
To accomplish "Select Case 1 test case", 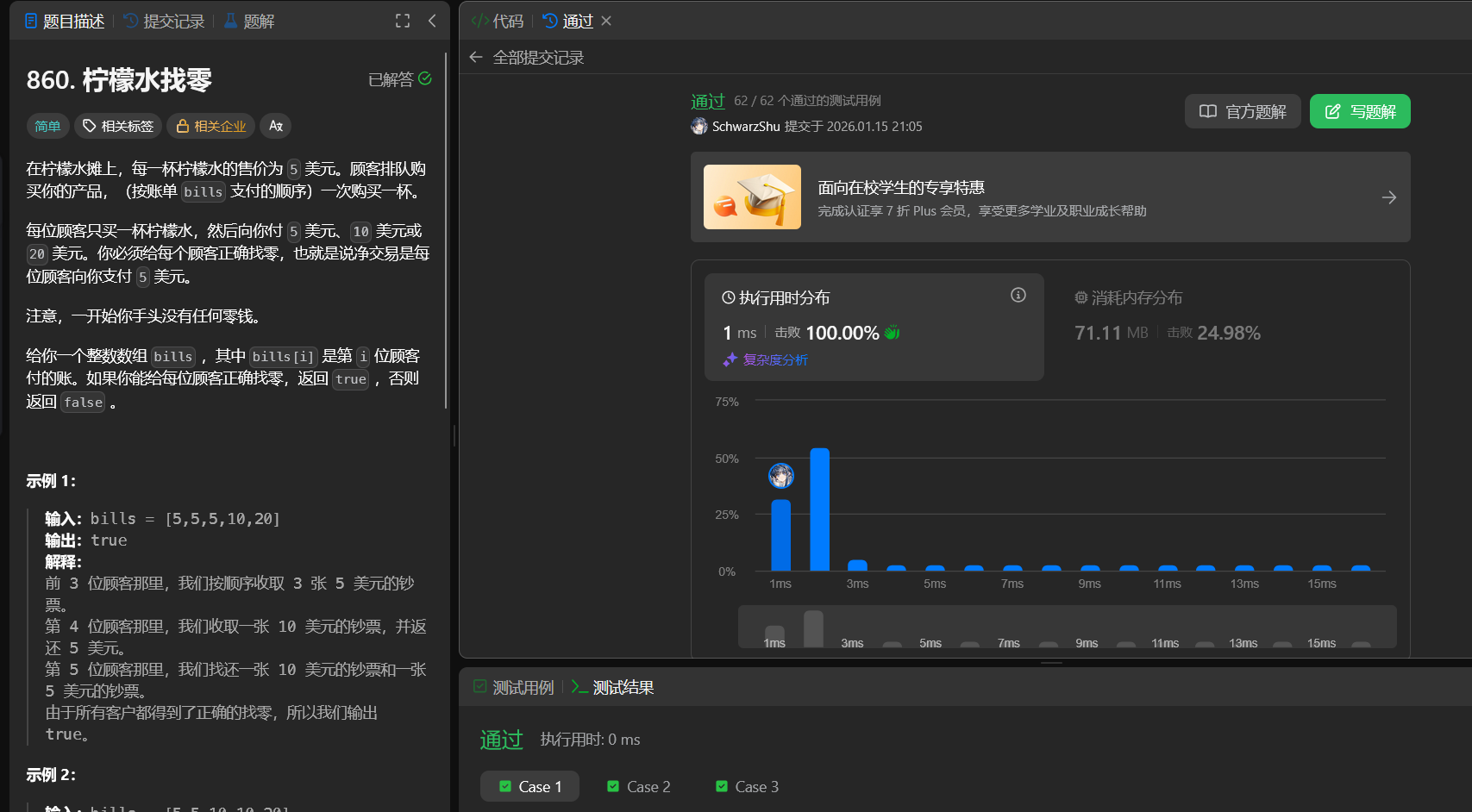I will tap(529, 787).
